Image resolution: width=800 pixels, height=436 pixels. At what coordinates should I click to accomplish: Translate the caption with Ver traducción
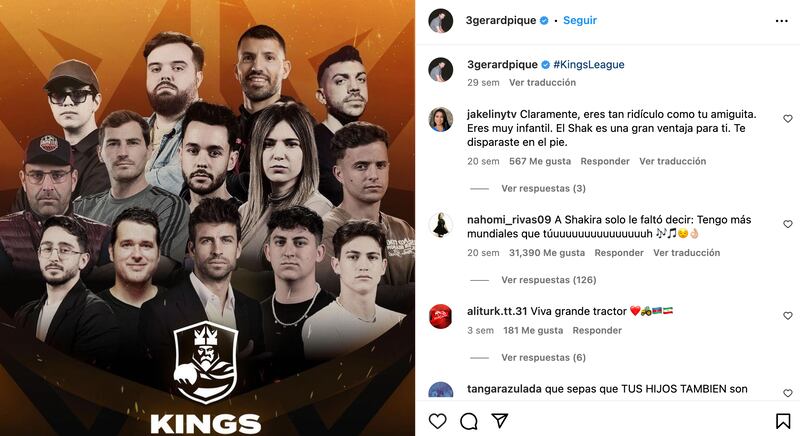542,83
